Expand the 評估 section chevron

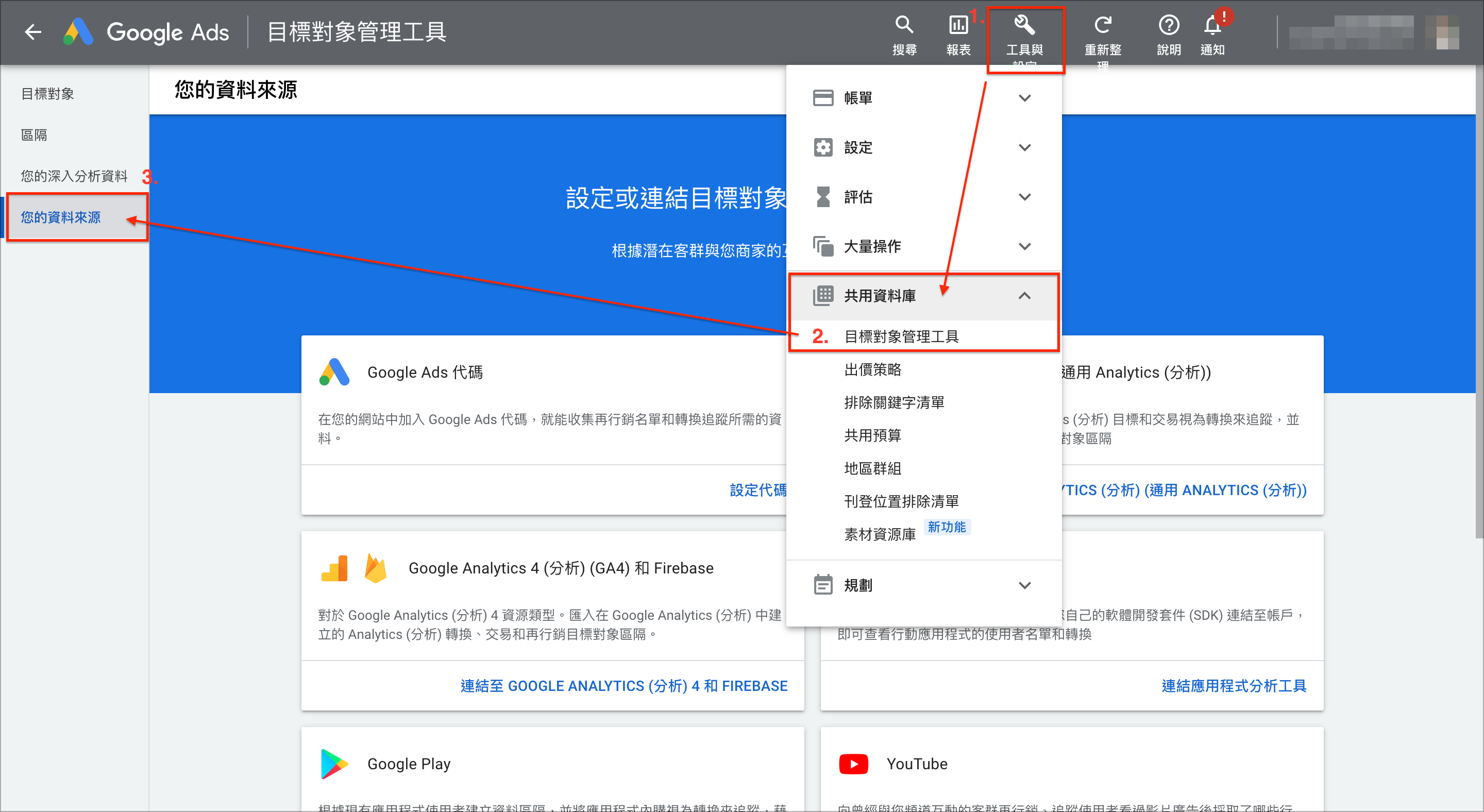[x=1024, y=197]
